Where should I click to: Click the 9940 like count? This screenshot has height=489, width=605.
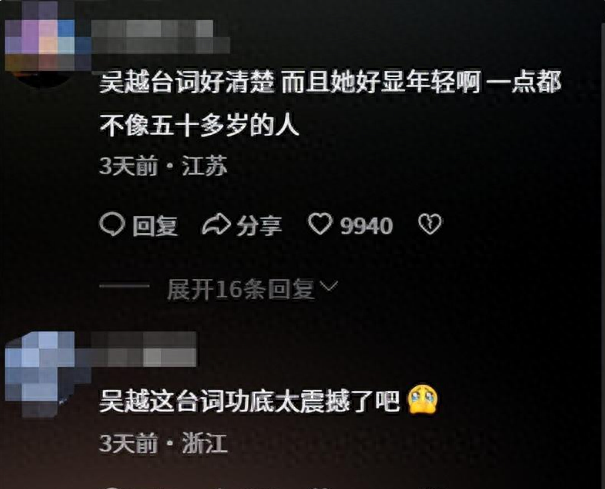[366, 226]
